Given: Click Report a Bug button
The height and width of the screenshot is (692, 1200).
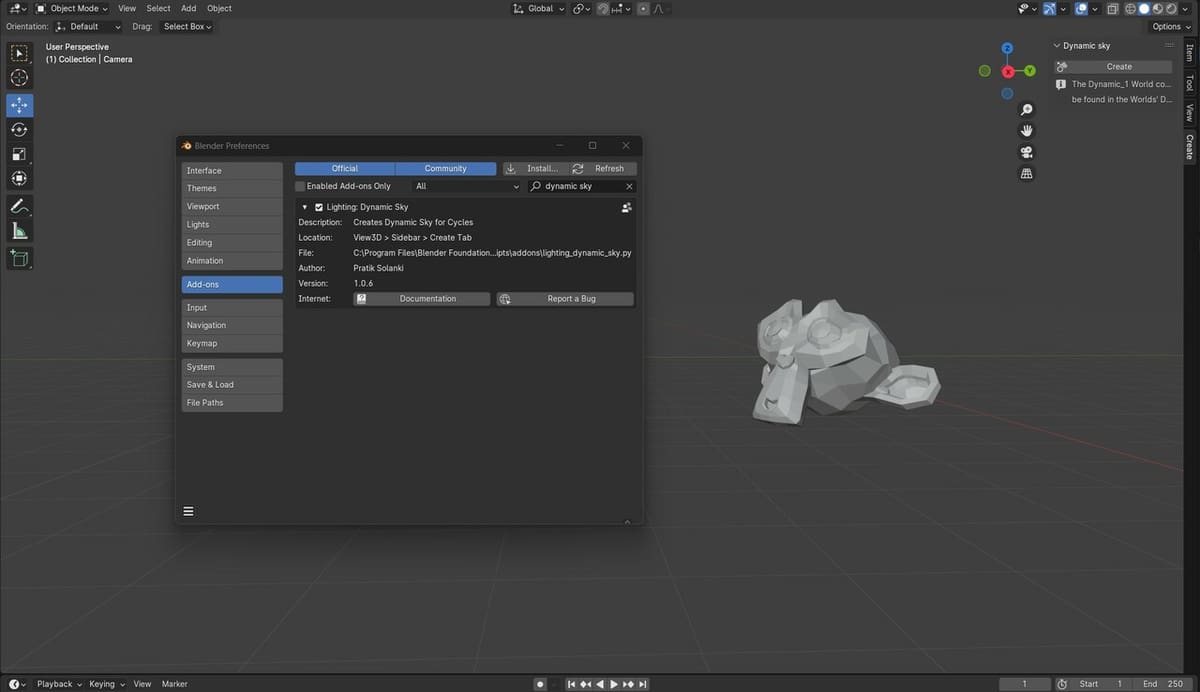Looking at the screenshot, I should click(565, 299).
